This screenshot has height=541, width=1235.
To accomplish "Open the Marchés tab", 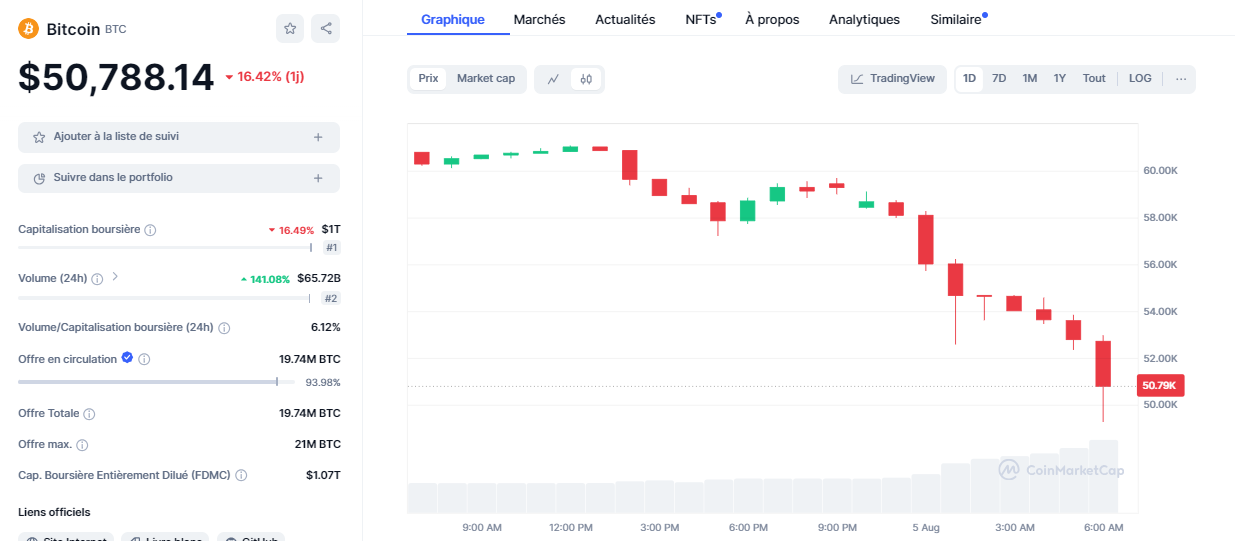I will click(x=539, y=19).
